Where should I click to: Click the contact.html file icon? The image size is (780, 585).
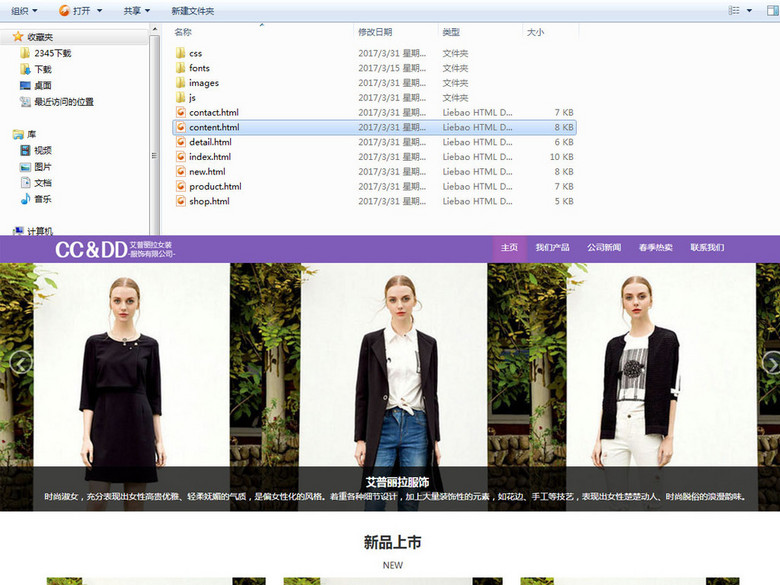[x=181, y=112]
